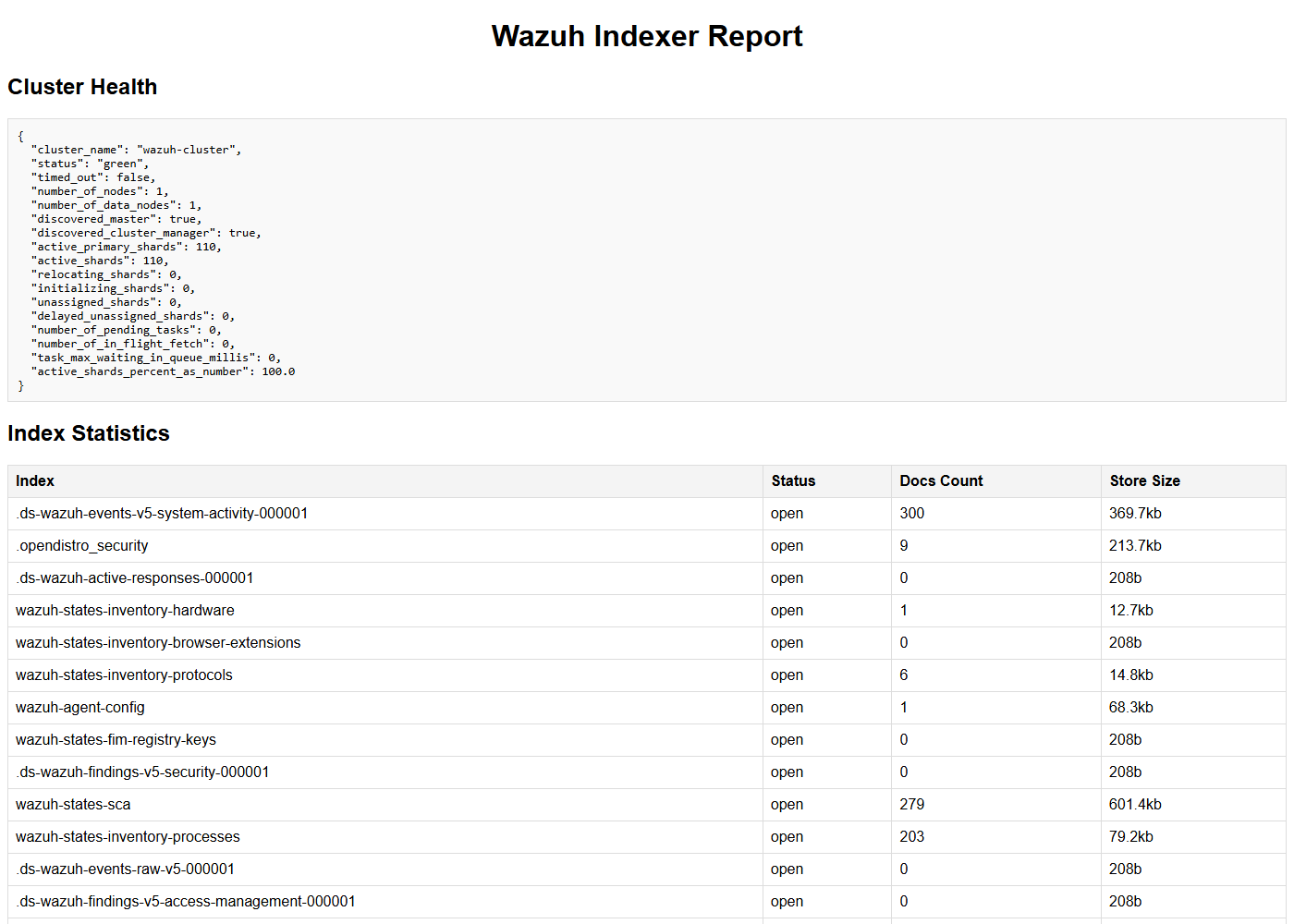Select the wazuh-states-sca index name
The width and height of the screenshot is (1294, 924).
[x=73, y=805]
